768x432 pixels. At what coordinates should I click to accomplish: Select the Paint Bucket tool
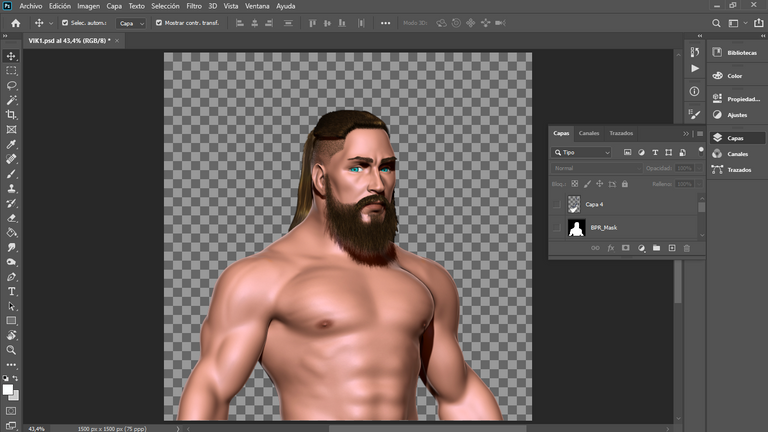[11, 233]
